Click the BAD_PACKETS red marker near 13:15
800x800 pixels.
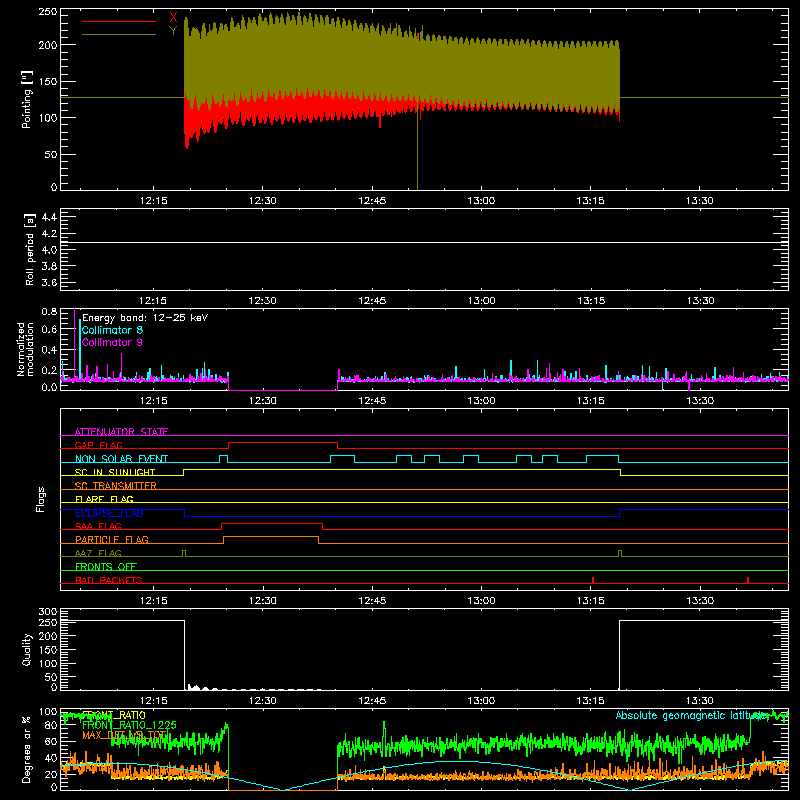click(593, 580)
